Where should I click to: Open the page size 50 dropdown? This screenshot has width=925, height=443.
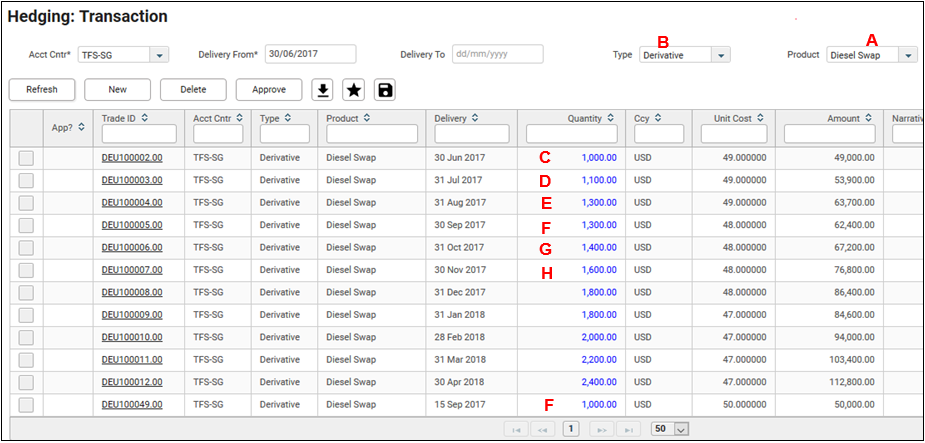coord(682,429)
